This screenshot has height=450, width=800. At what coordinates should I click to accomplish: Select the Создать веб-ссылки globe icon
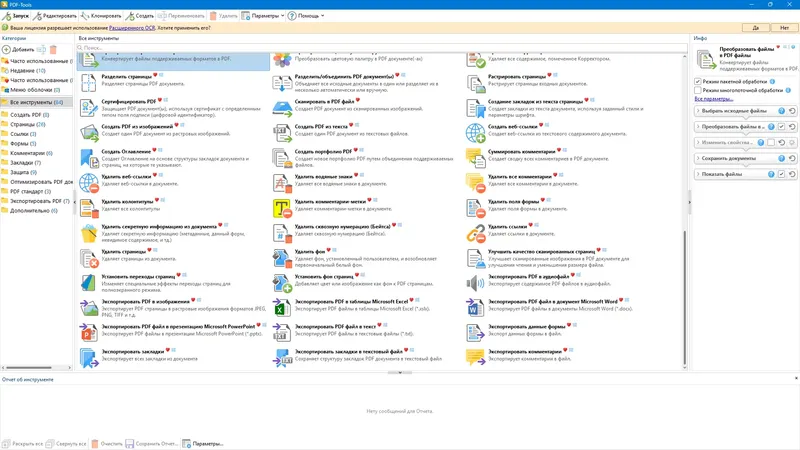(475, 133)
